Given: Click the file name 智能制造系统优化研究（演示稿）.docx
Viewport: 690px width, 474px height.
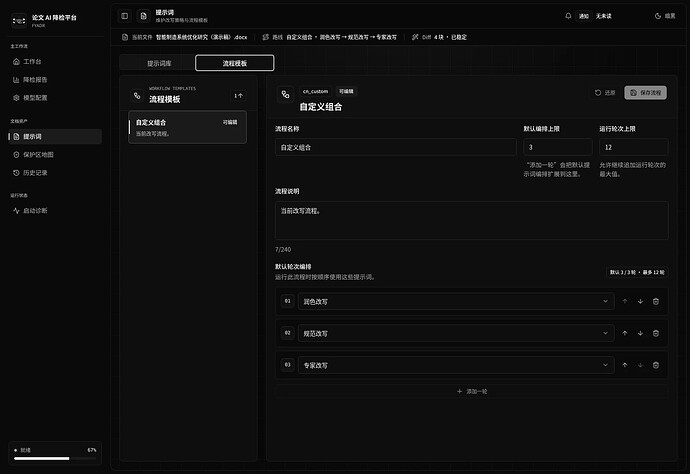Looking at the screenshot, I should click(202, 37).
